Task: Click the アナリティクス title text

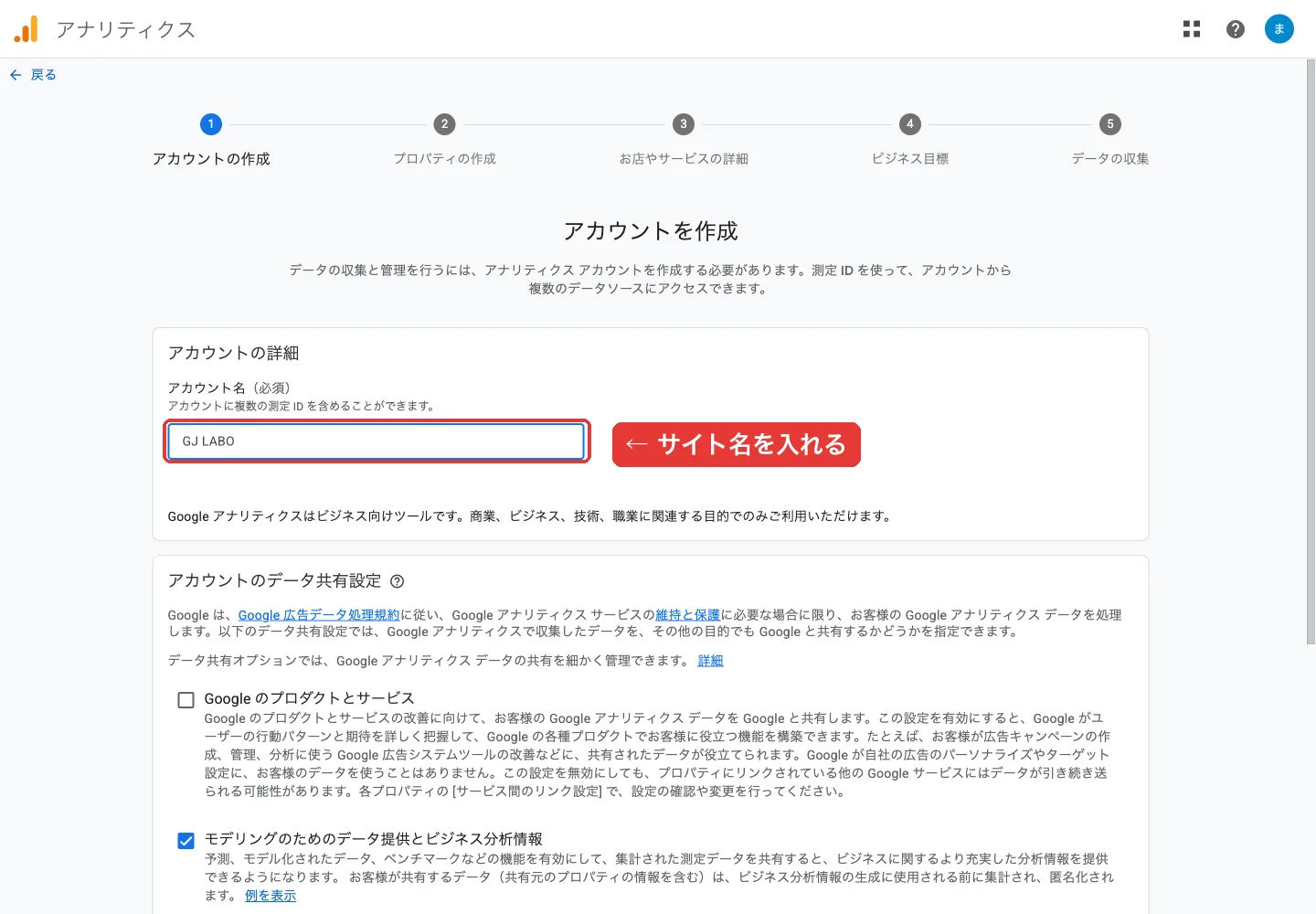Action: pos(126,29)
